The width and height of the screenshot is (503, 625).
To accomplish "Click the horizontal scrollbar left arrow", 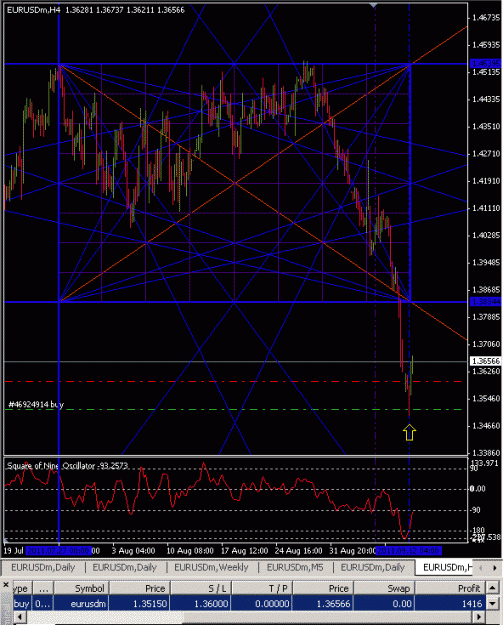I will click(x=19, y=617).
